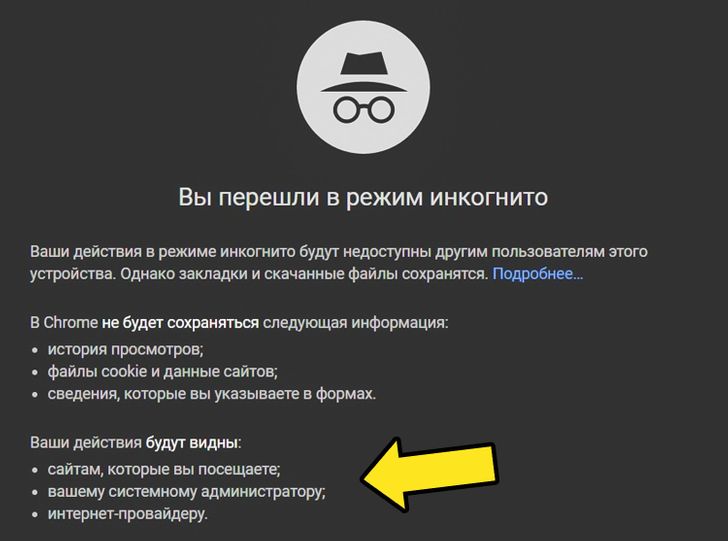Open the "Подробнее…" link
The height and width of the screenshot is (541, 728).
[538, 274]
